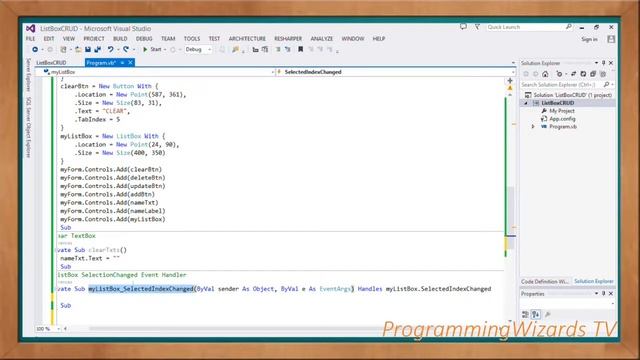Screen dimensions: 640x360
Task: Switch to the Code Definition Window tab
Action: (x=545, y=282)
